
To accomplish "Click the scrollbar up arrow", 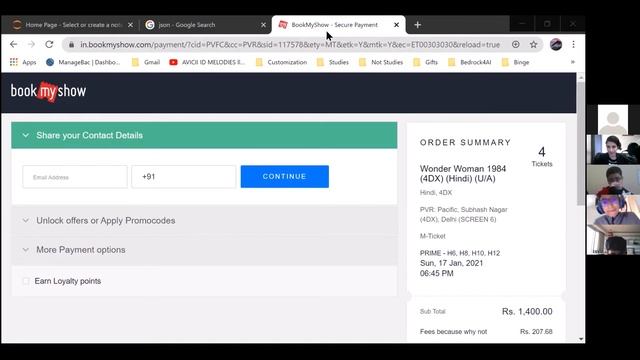I will [580, 77].
